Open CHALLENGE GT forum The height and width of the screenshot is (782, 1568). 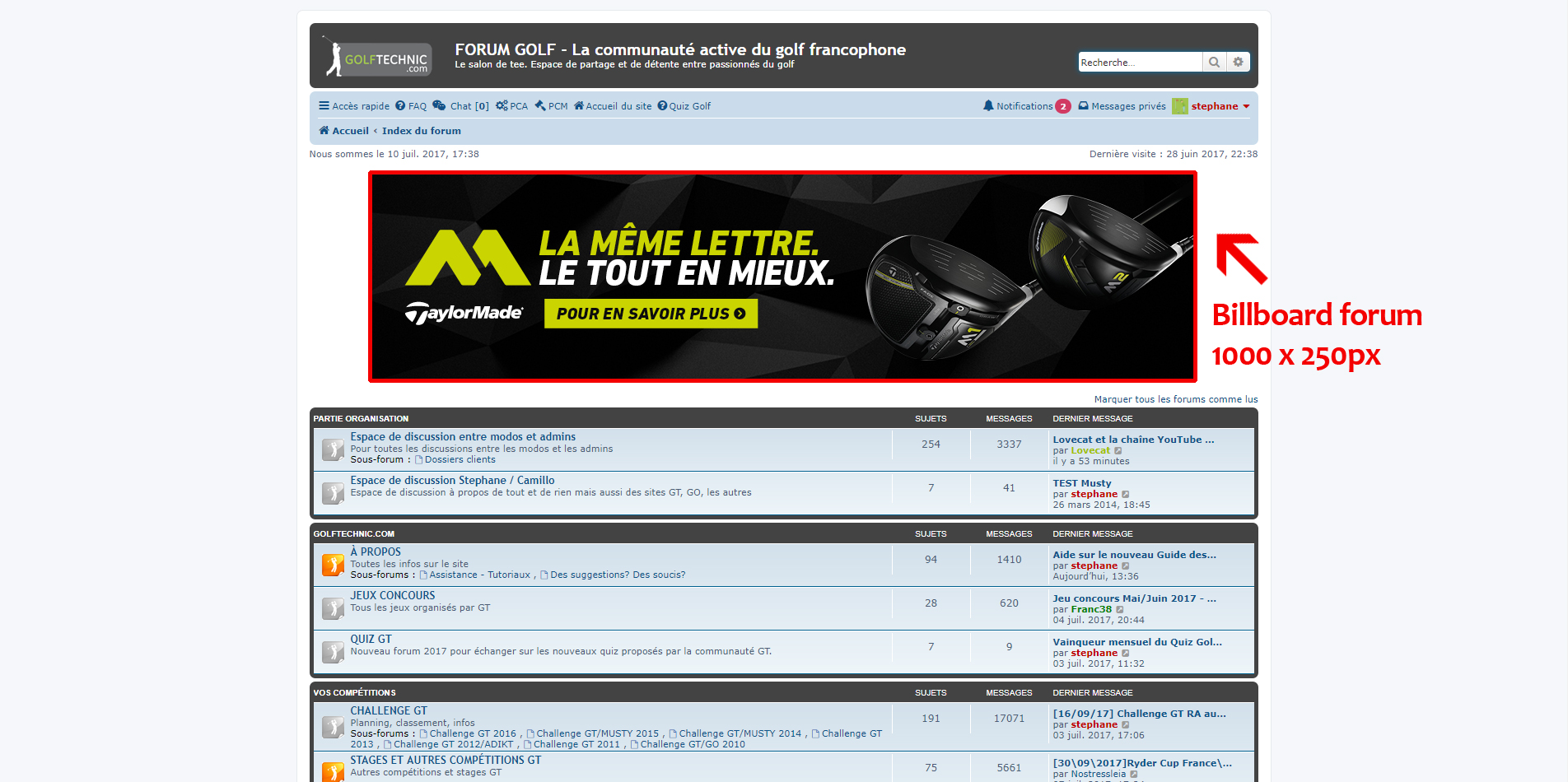[389, 711]
